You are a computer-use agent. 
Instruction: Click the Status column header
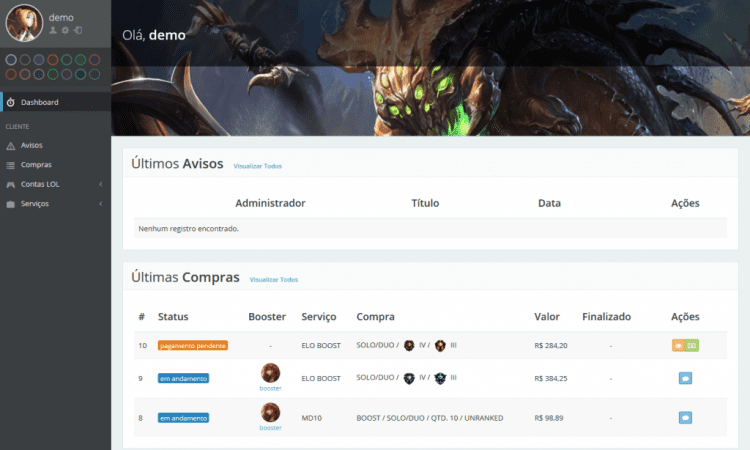(173, 317)
